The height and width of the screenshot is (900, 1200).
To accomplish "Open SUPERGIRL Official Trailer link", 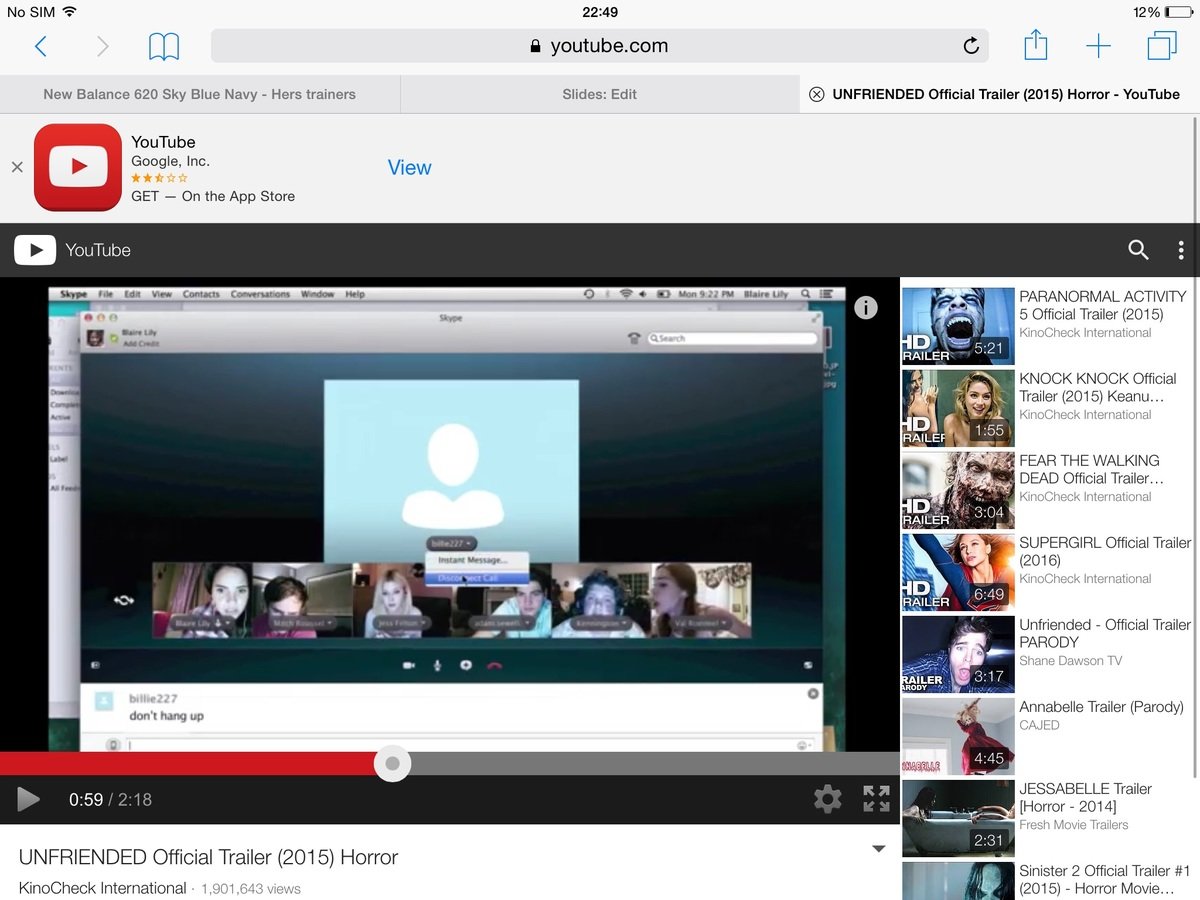I will point(1105,551).
